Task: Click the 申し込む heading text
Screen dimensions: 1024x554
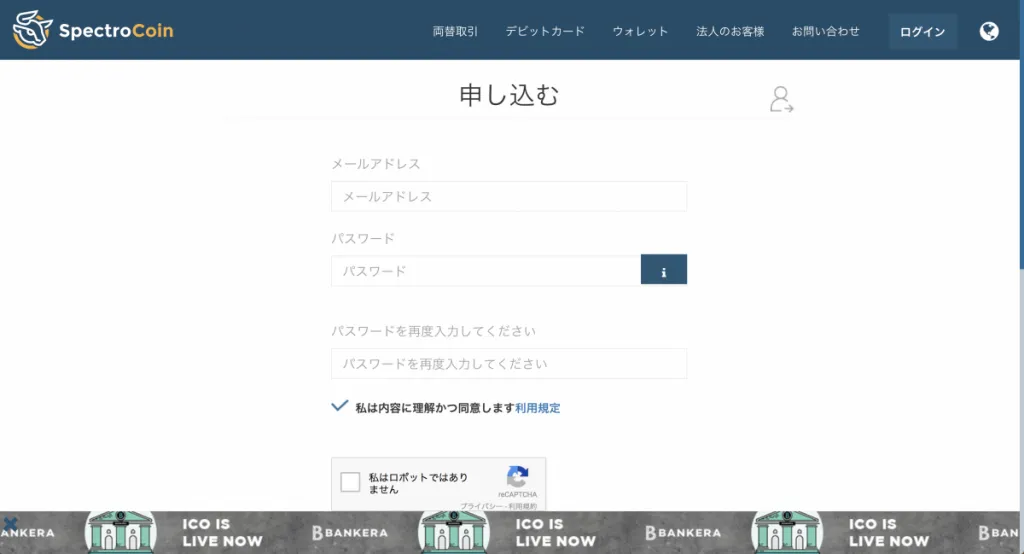Action: click(x=509, y=95)
